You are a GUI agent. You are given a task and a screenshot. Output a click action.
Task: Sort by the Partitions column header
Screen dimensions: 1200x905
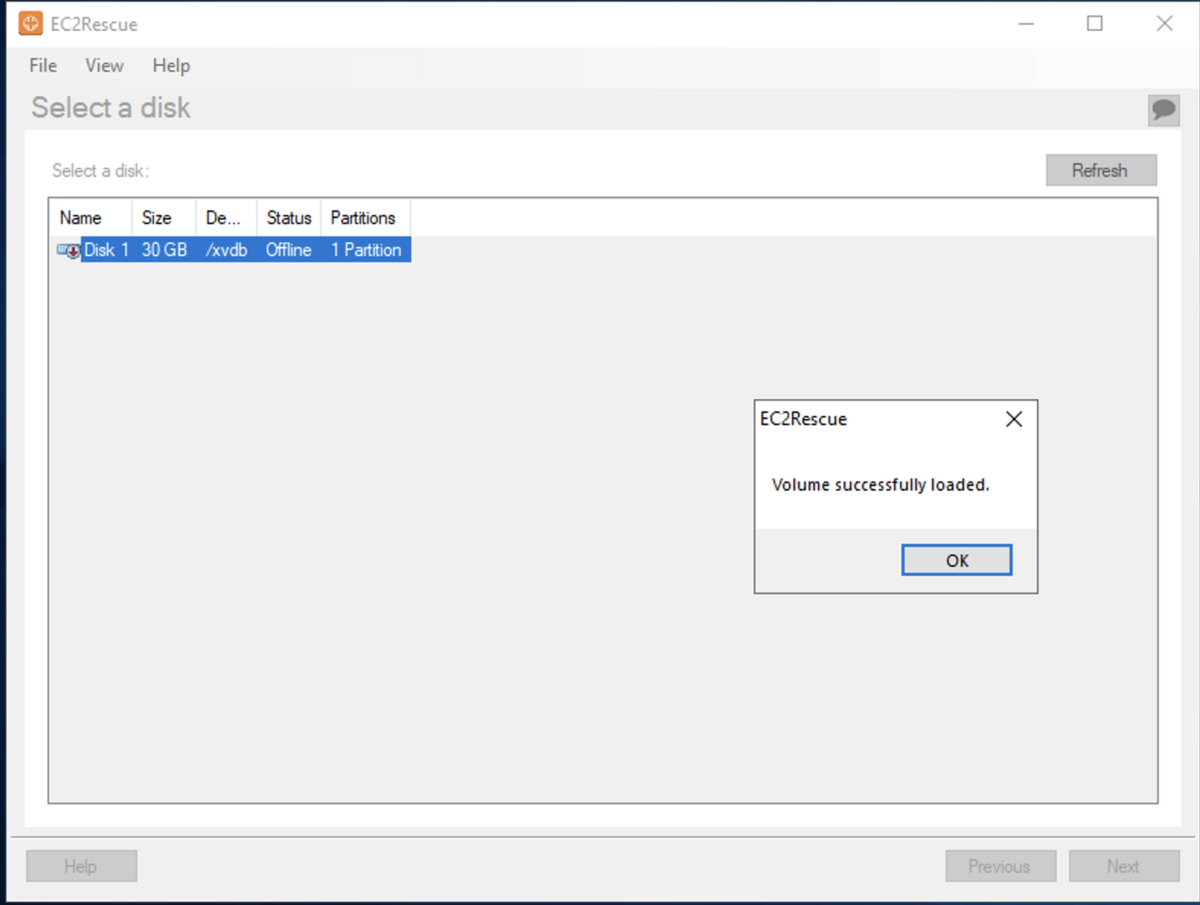[x=365, y=218]
